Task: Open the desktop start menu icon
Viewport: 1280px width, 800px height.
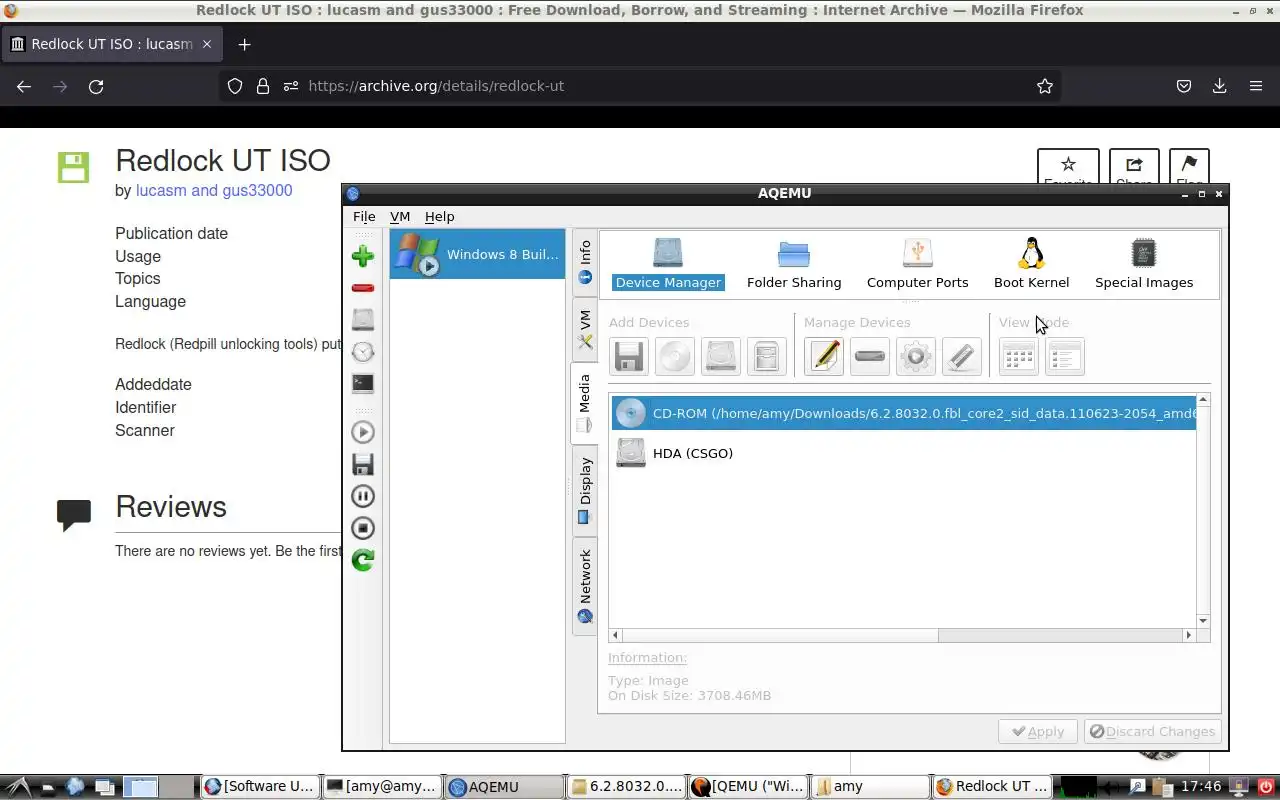Action: point(18,786)
